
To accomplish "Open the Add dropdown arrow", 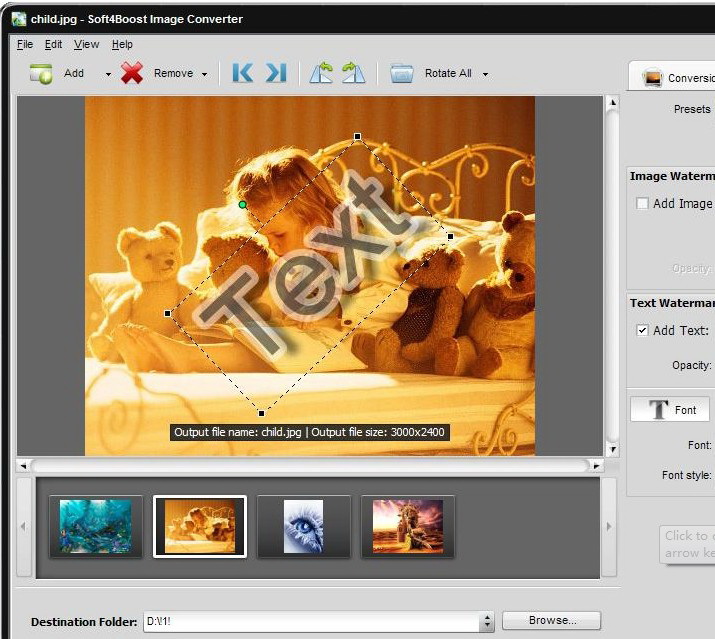I will click(x=108, y=74).
